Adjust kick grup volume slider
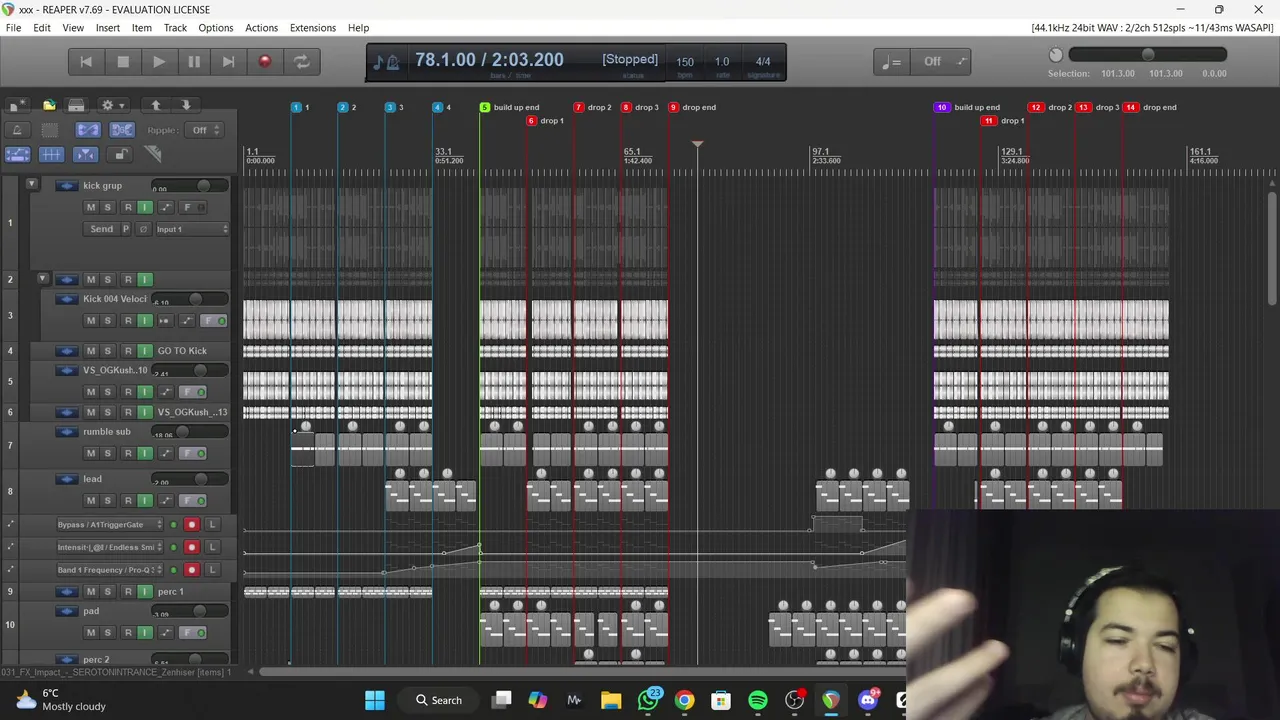 point(188,186)
